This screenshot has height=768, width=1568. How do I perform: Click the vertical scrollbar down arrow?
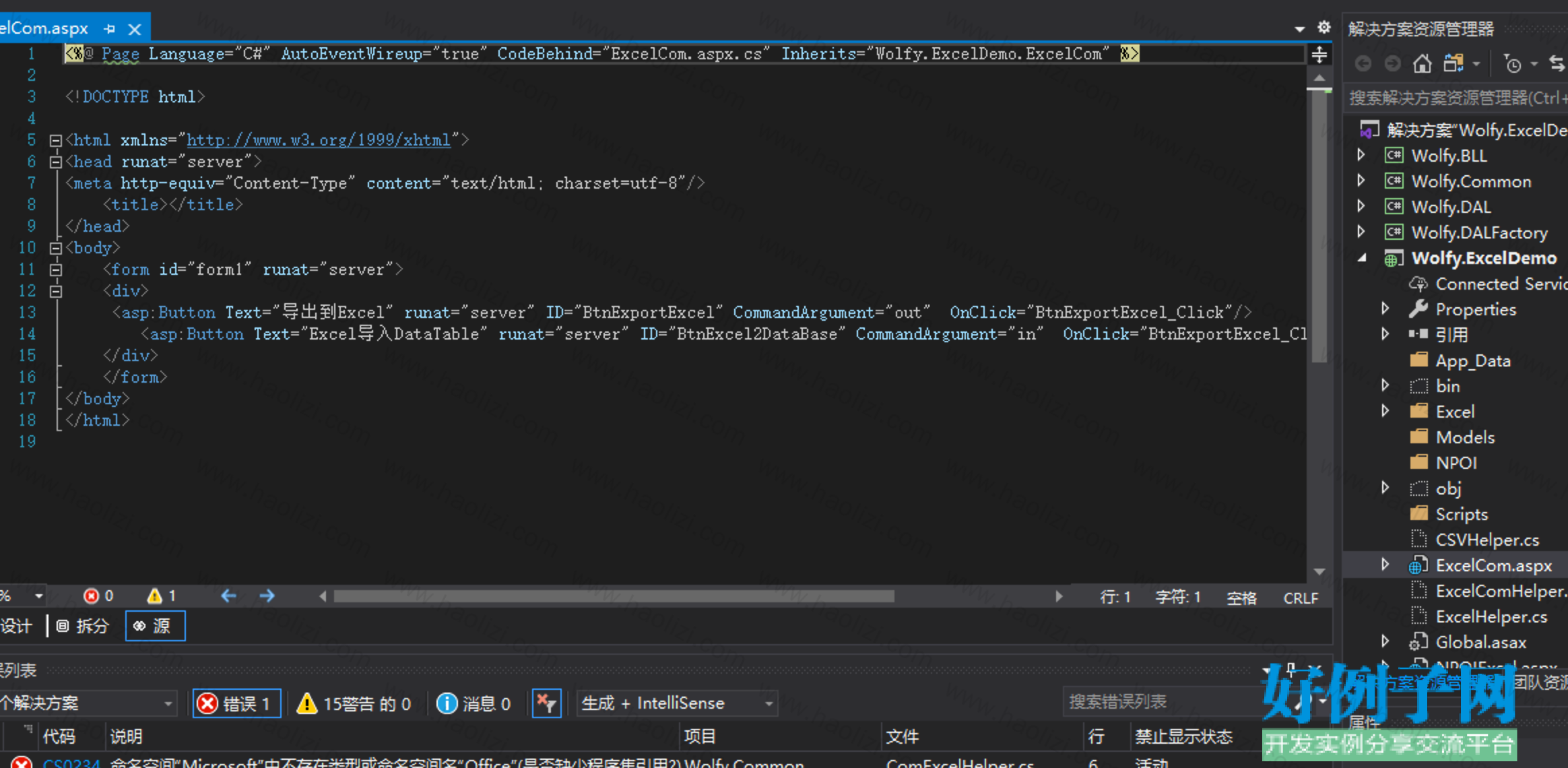[1319, 571]
